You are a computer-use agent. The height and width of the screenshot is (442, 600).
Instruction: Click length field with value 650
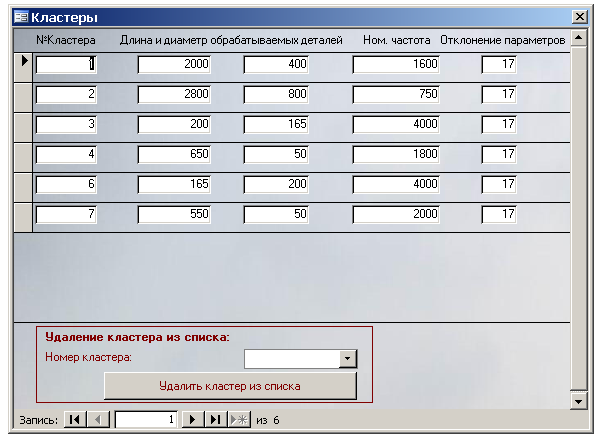pyautogui.click(x=174, y=154)
